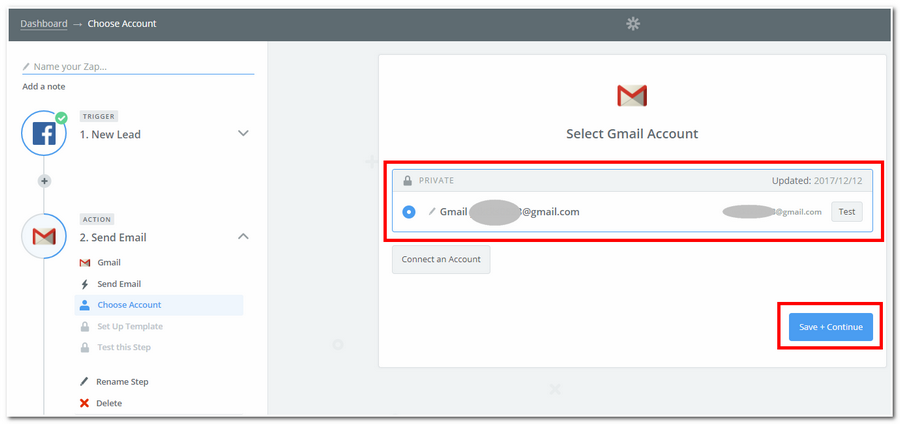900x424 pixels.
Task: Click Save + Continue button
Action: pos(831,327)
